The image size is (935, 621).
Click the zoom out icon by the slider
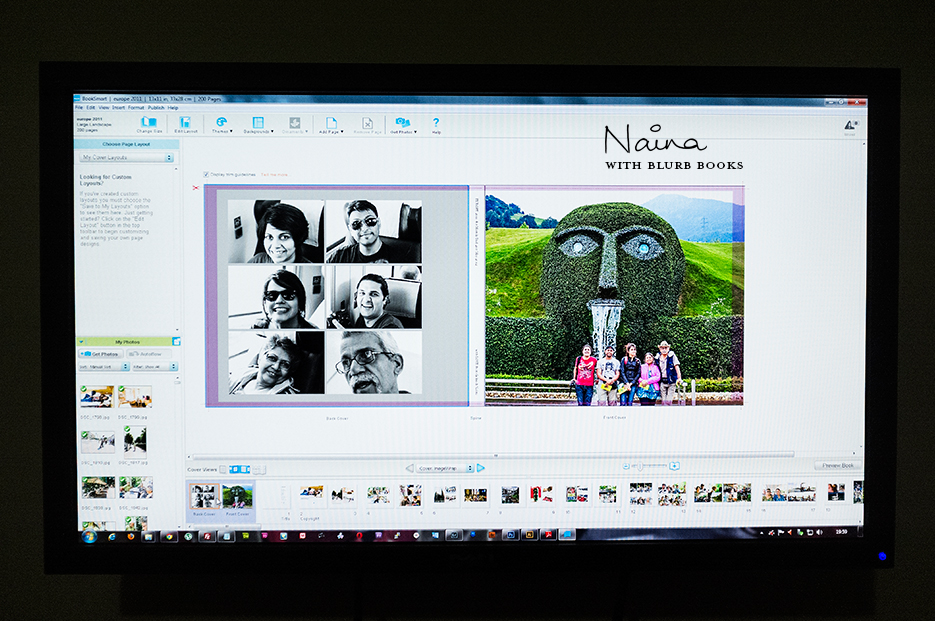[x=626, y=466]
